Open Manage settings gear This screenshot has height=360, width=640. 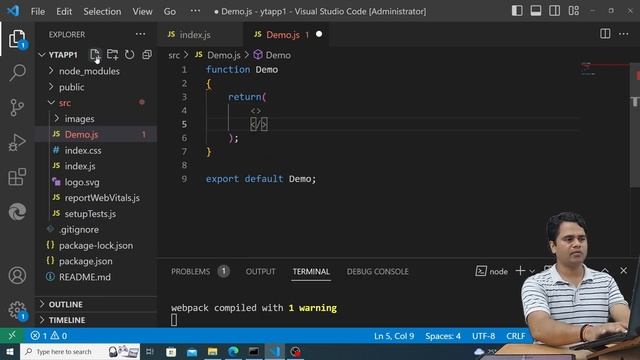tap(17, 310)
